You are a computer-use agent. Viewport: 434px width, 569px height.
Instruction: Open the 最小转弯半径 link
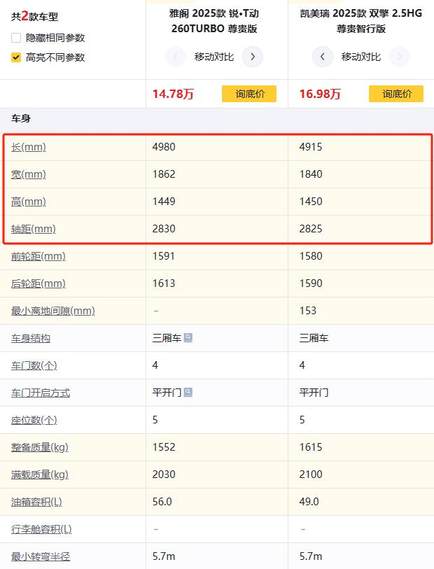(41, 556)
